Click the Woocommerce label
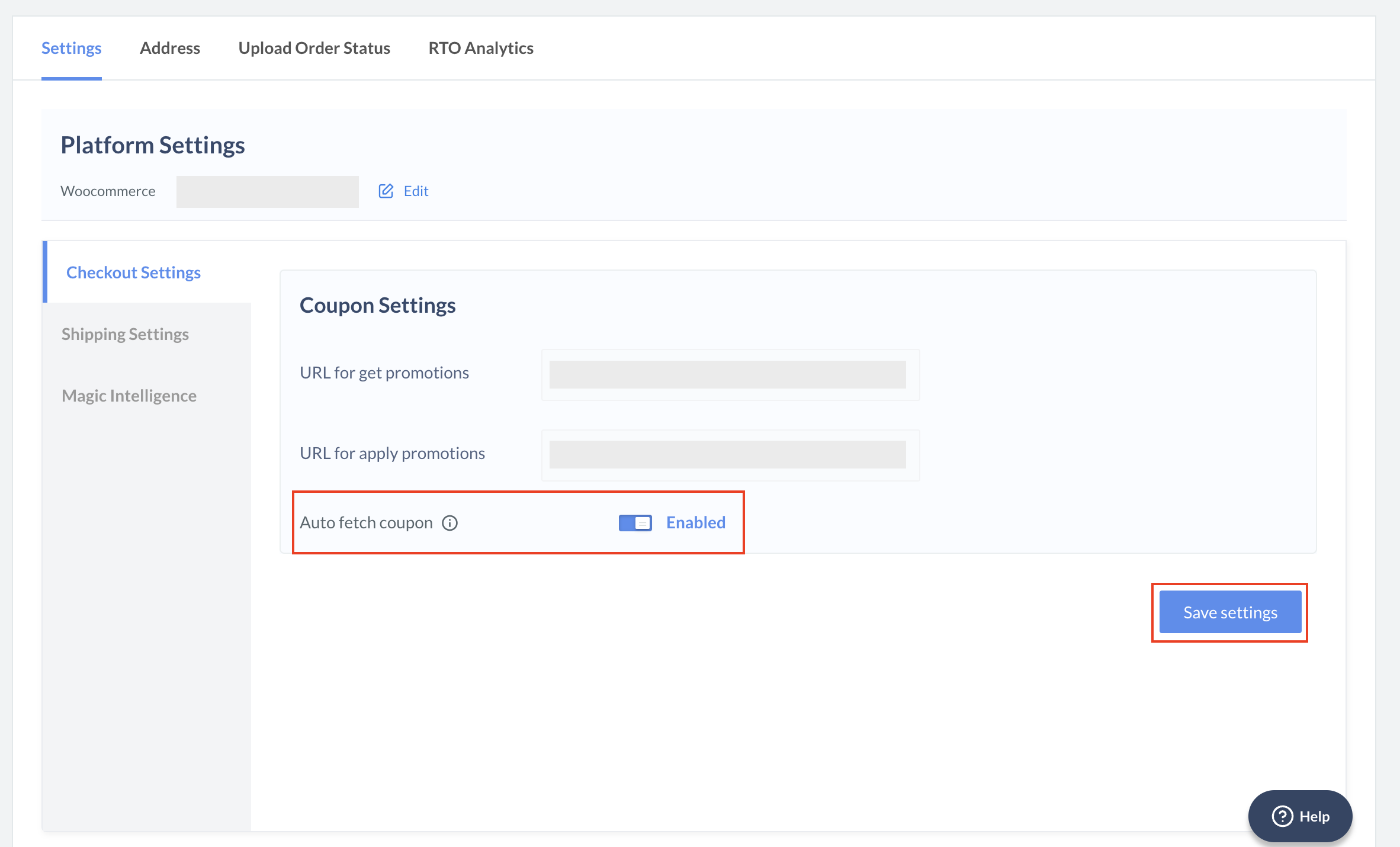Image resolution: width=1400 pixels, height=847 pixels. click(x=108, y=191)
